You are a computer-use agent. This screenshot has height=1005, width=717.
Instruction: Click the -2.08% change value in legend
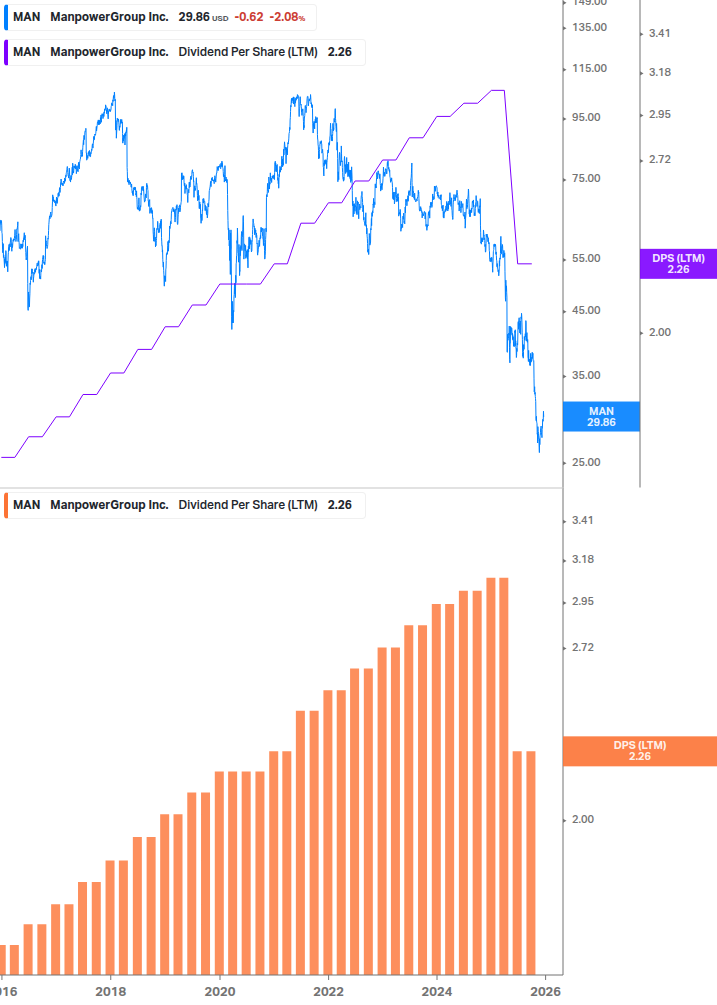point(287,17)
